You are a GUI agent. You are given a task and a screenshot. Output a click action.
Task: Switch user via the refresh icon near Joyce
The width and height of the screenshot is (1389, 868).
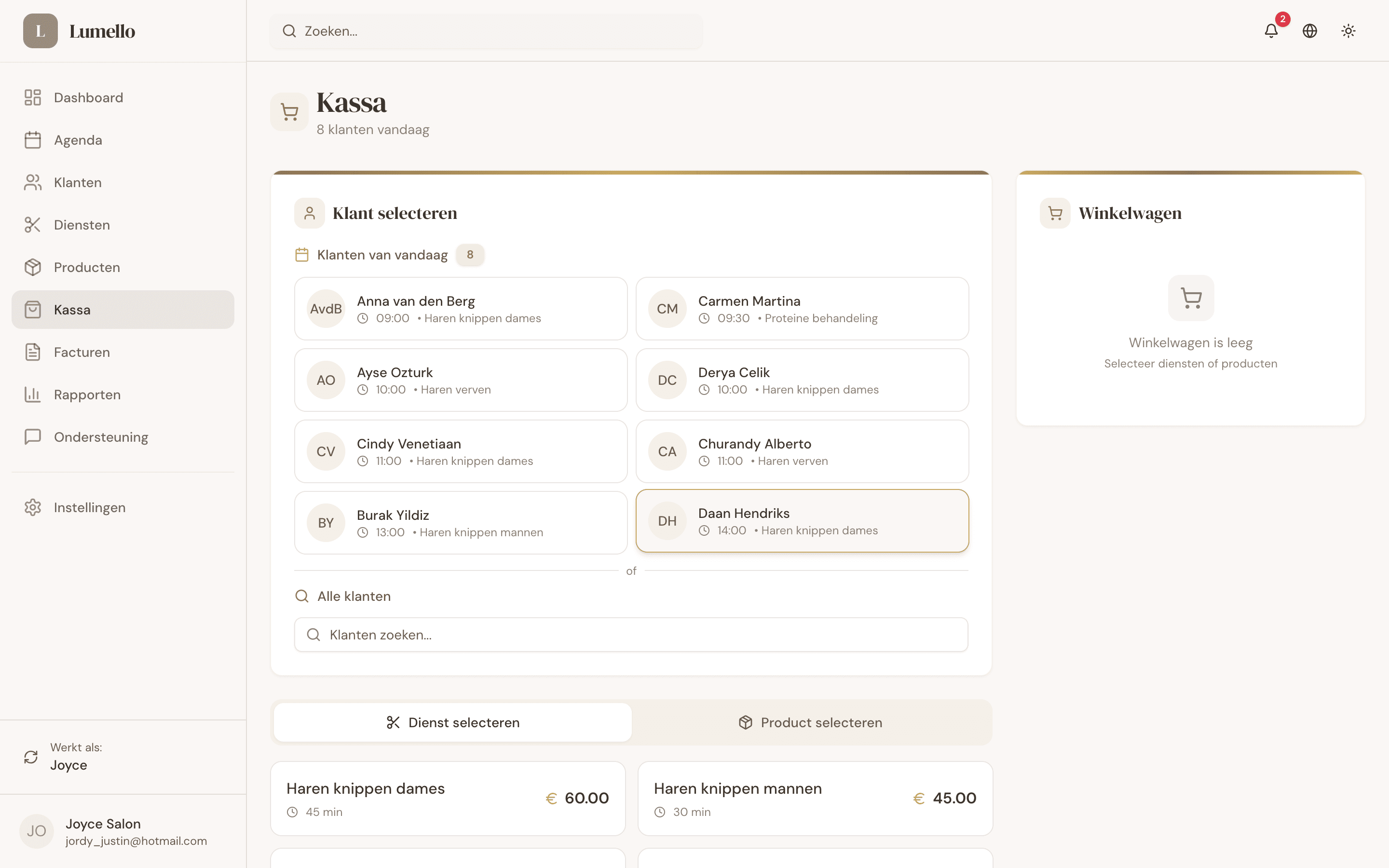(x=31, y=757)
